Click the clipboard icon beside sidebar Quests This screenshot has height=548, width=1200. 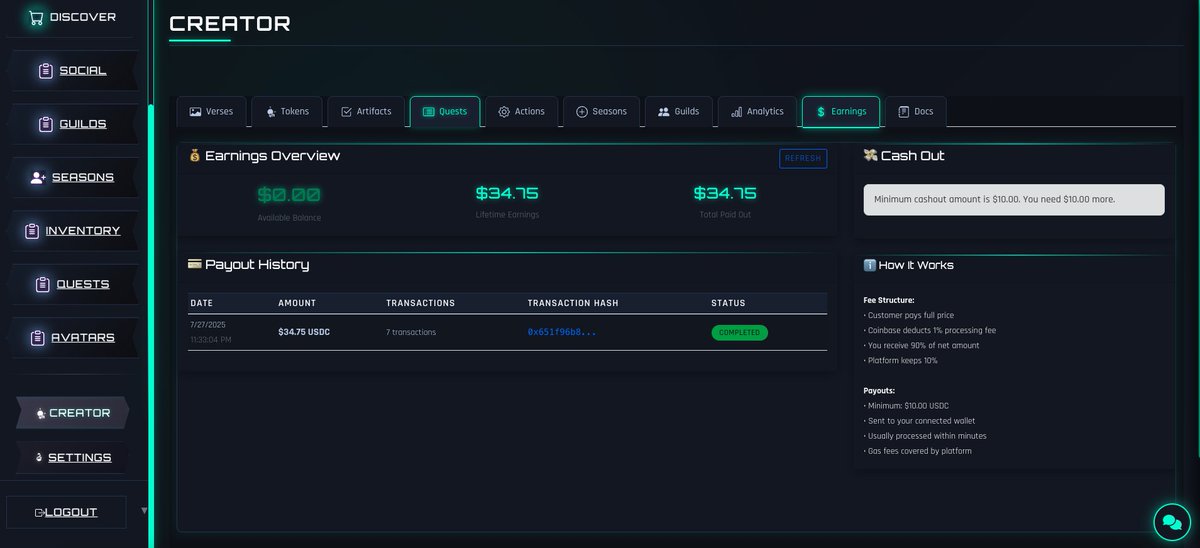[x=42, y=284]
